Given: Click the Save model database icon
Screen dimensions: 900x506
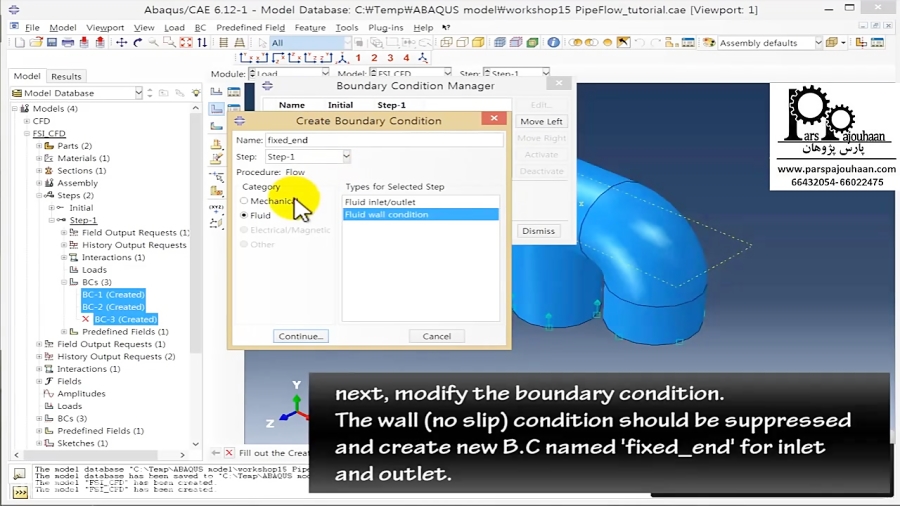Looking at the screenshot, I should pos(52,43).
